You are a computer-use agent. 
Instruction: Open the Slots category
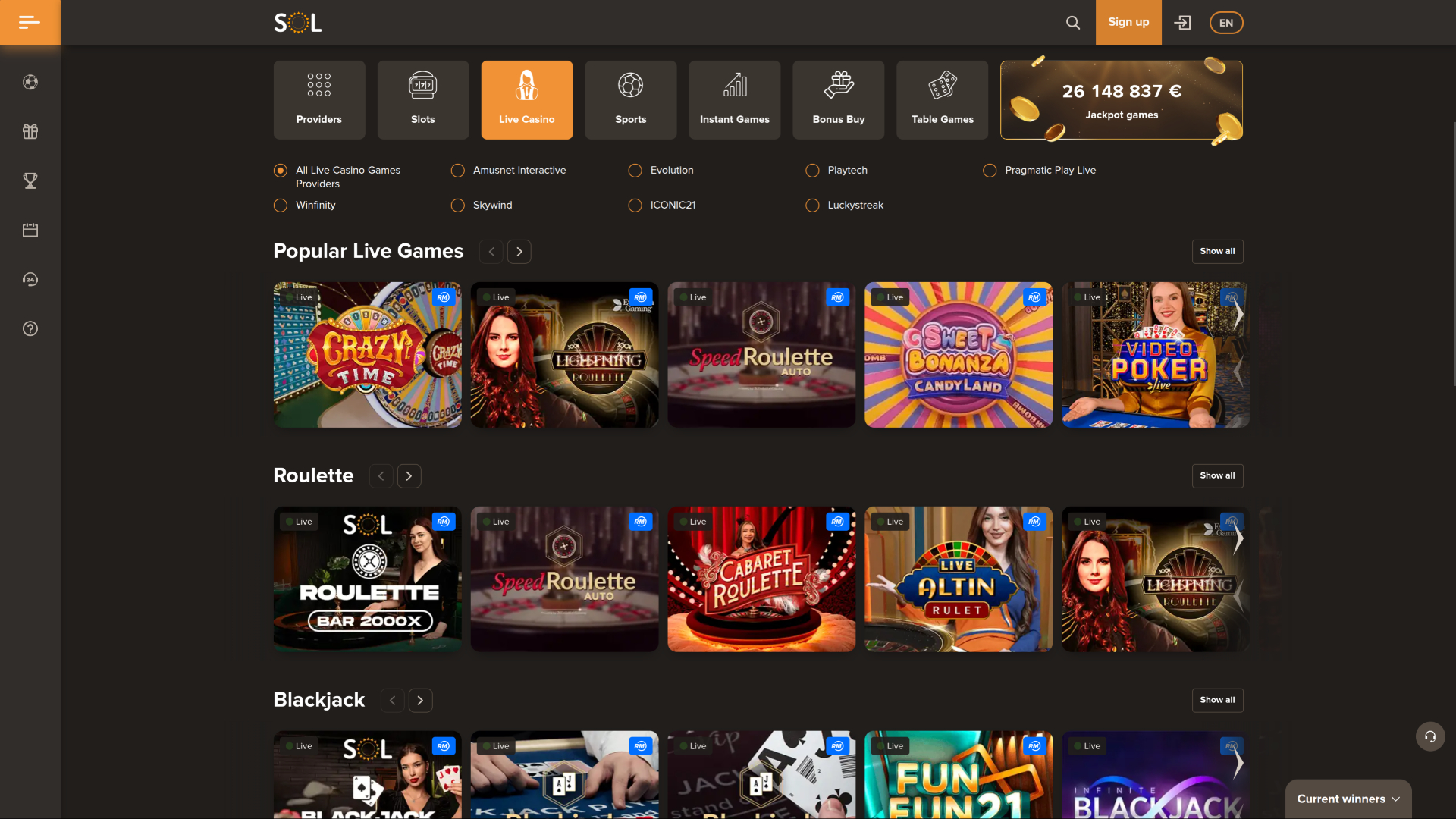pyautogui.click(x=422, y=99)
